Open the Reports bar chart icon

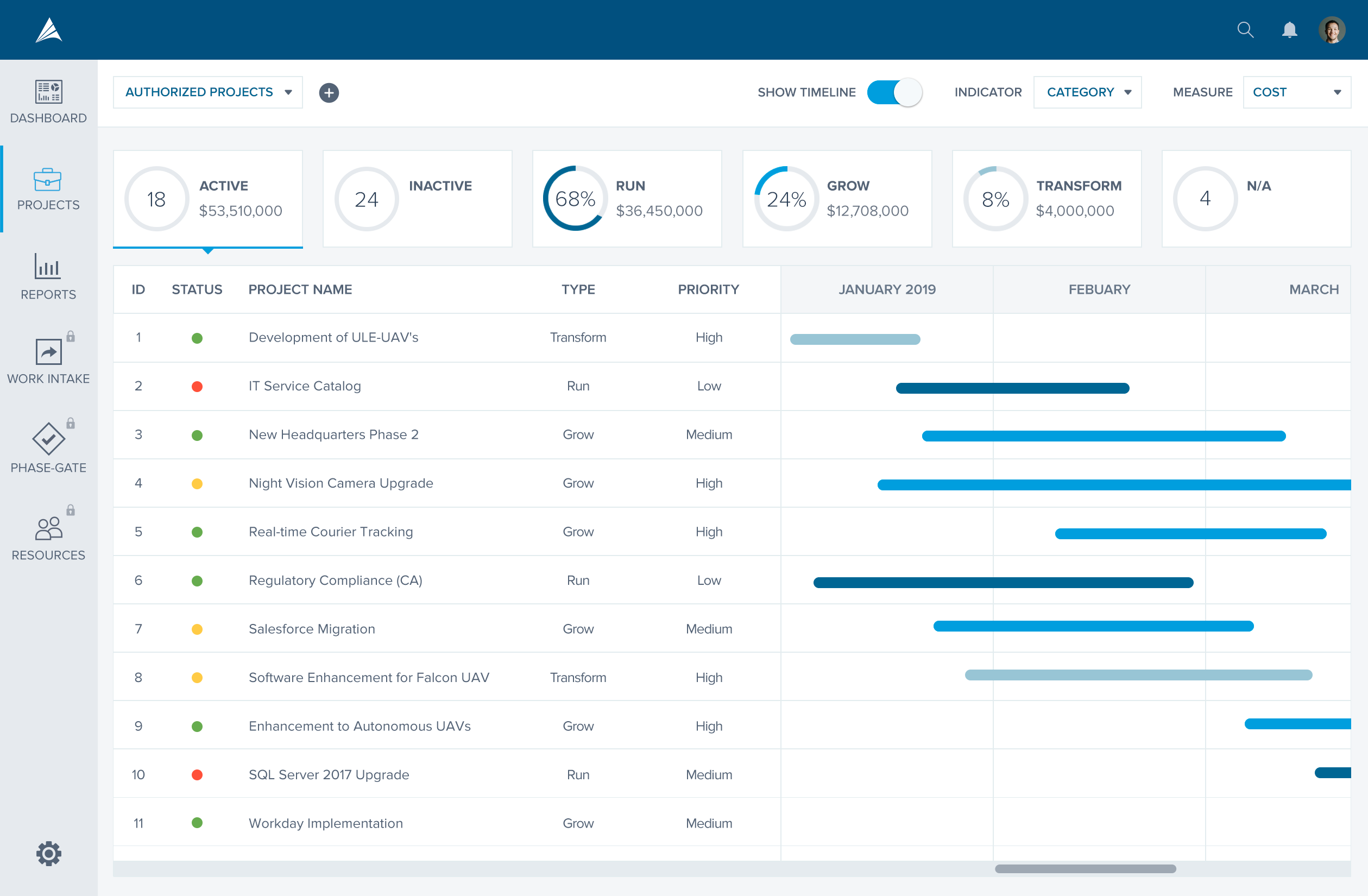(x=48, y=266)
